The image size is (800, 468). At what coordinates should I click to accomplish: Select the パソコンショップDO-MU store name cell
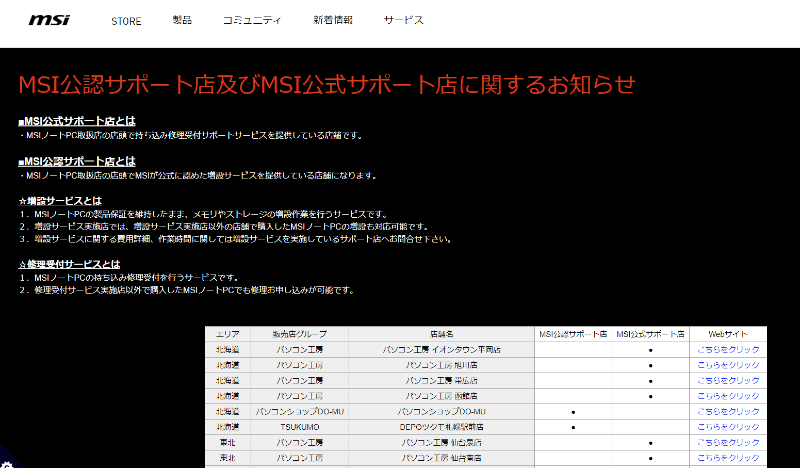click(441, 411)
